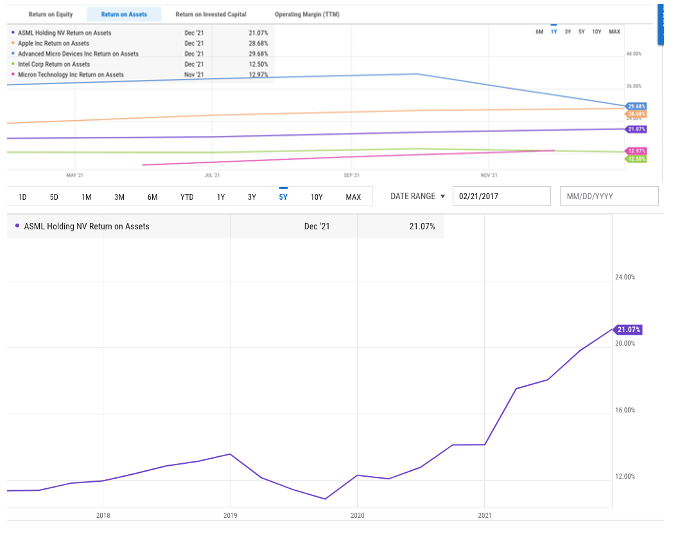Set upper chart range to 10Y
This screenshot has width=679, height=548.
(596, 32)
